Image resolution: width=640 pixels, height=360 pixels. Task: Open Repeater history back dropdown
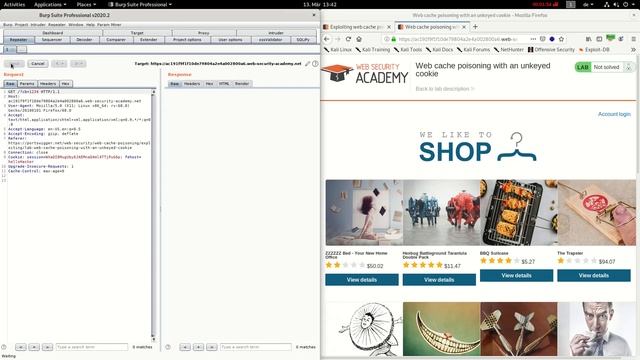[60, 64]
